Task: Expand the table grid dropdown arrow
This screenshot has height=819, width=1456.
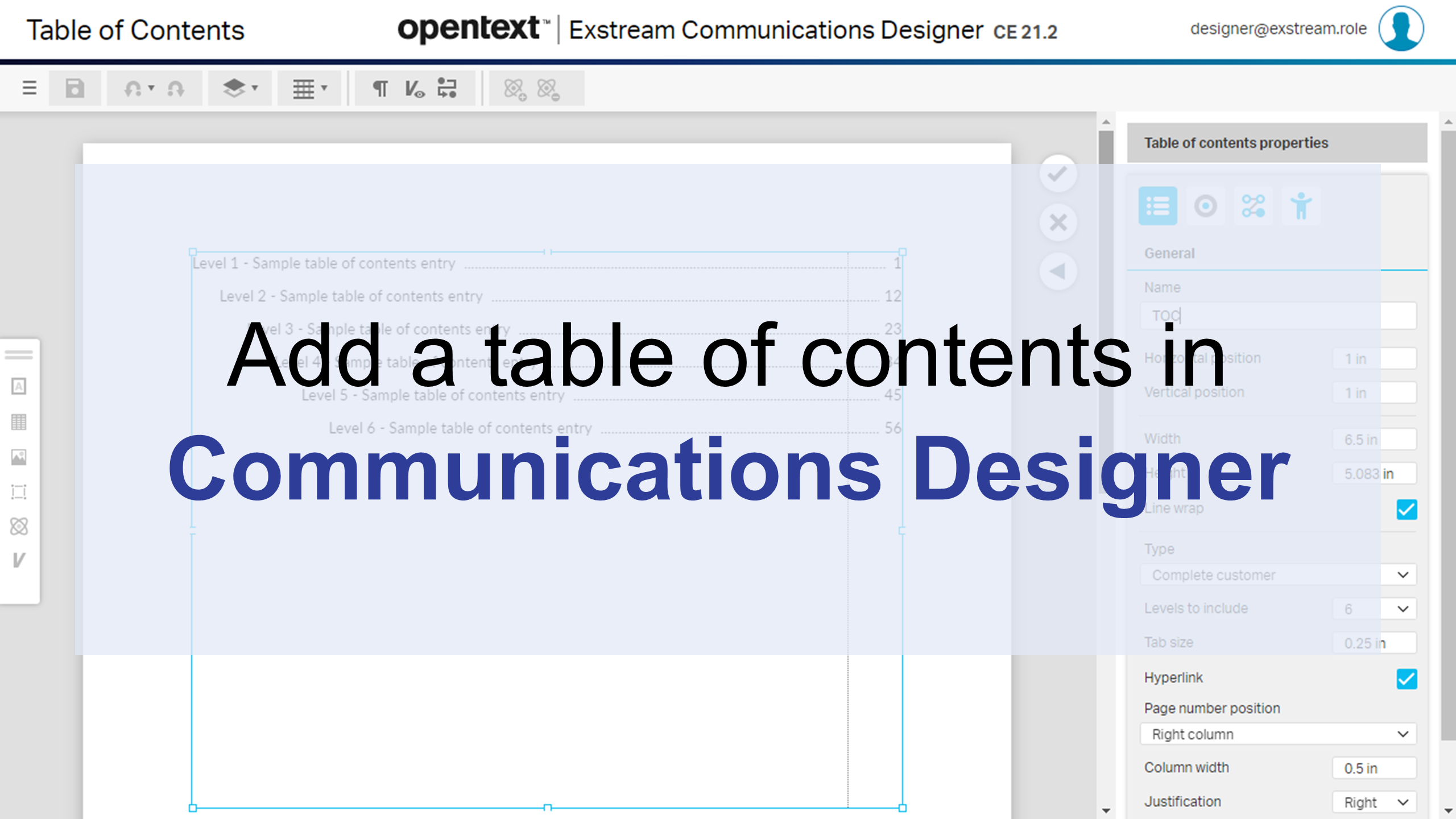Action: pos(324,88)
